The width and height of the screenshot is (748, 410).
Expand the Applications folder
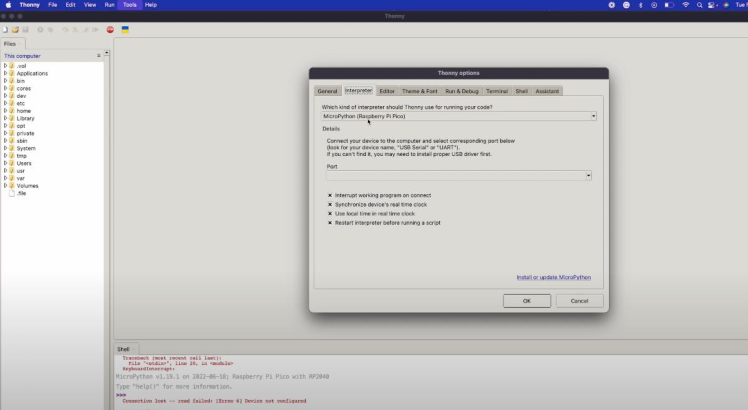(5, 73)
